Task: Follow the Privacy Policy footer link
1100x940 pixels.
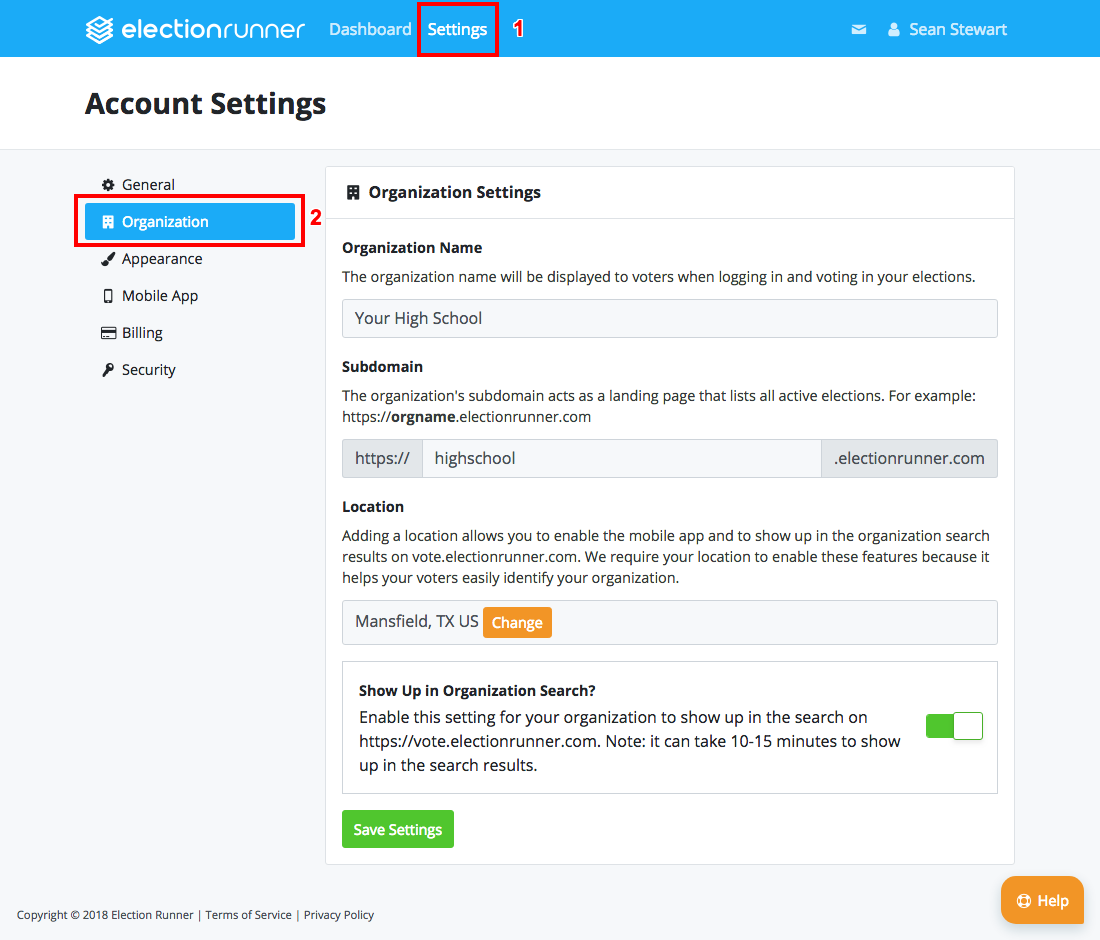Action: point(339,915)
